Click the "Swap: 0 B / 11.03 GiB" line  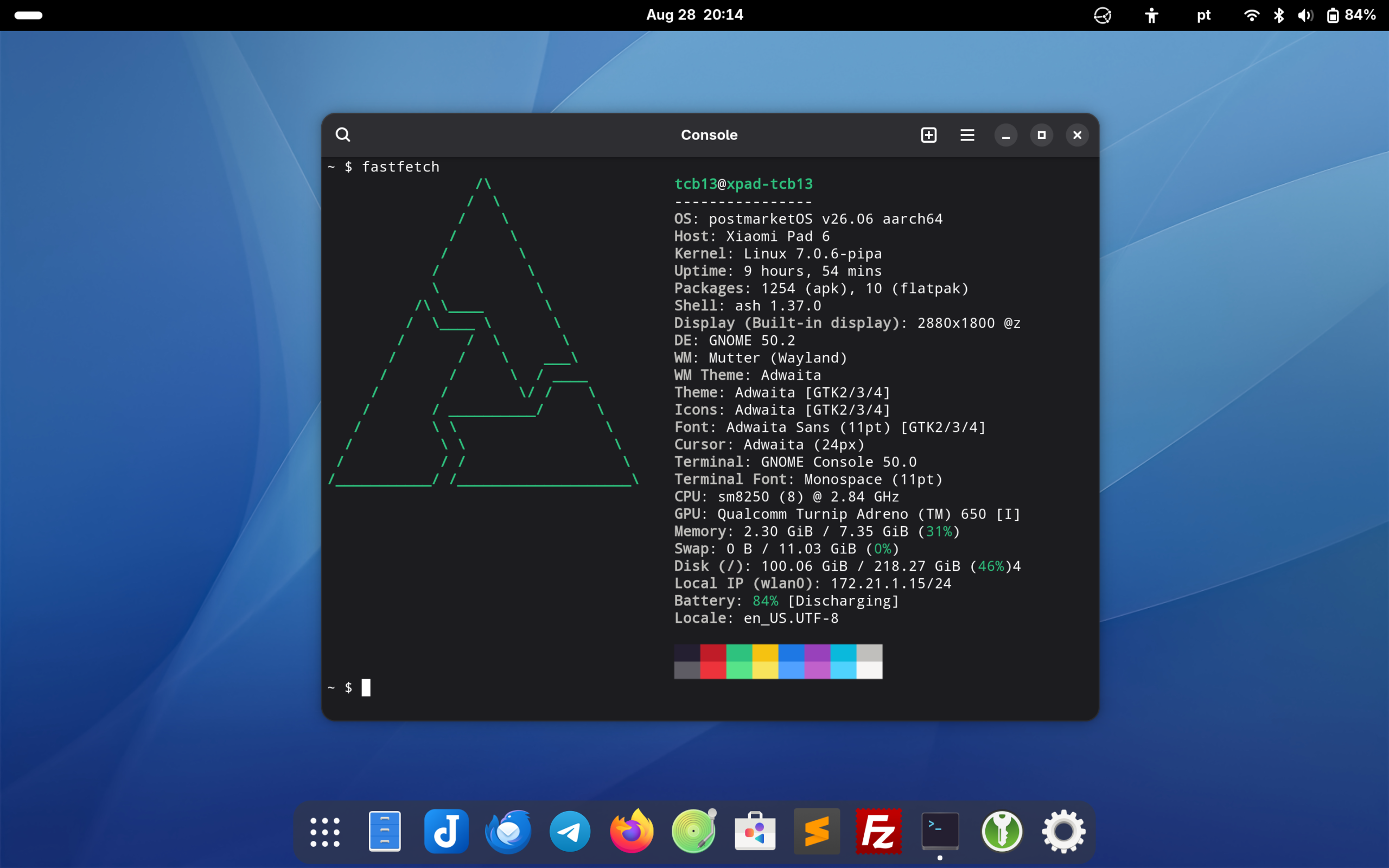pyautogui.click(x=786, y=549)
